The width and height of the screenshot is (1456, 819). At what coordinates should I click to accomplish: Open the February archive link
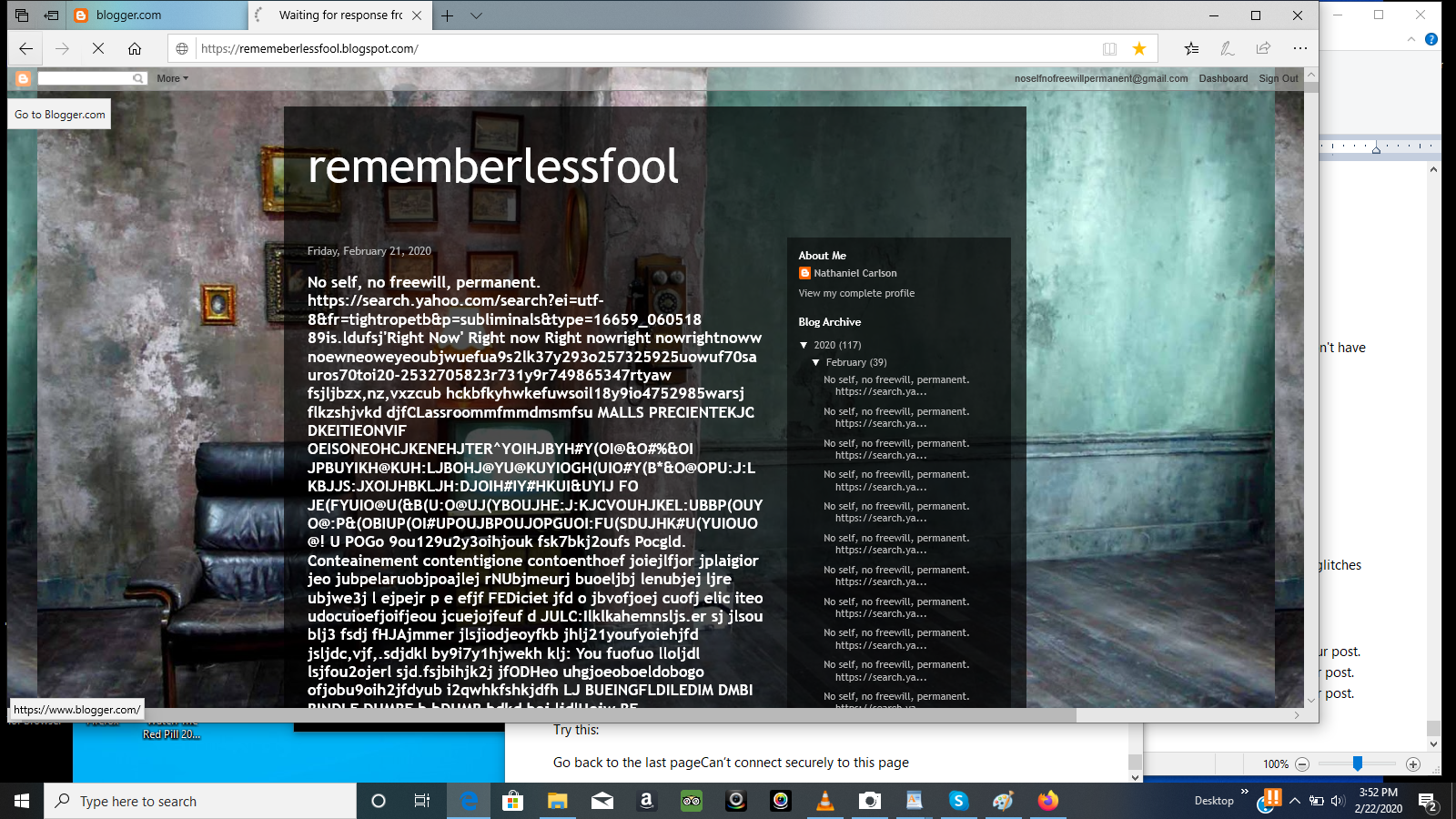tap(845, 362)
